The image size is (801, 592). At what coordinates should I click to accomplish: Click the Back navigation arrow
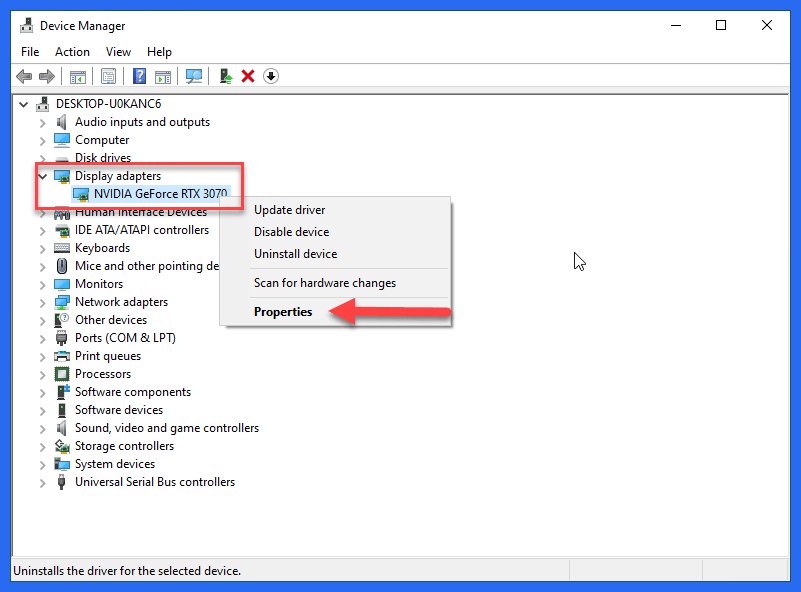[23, 76]
